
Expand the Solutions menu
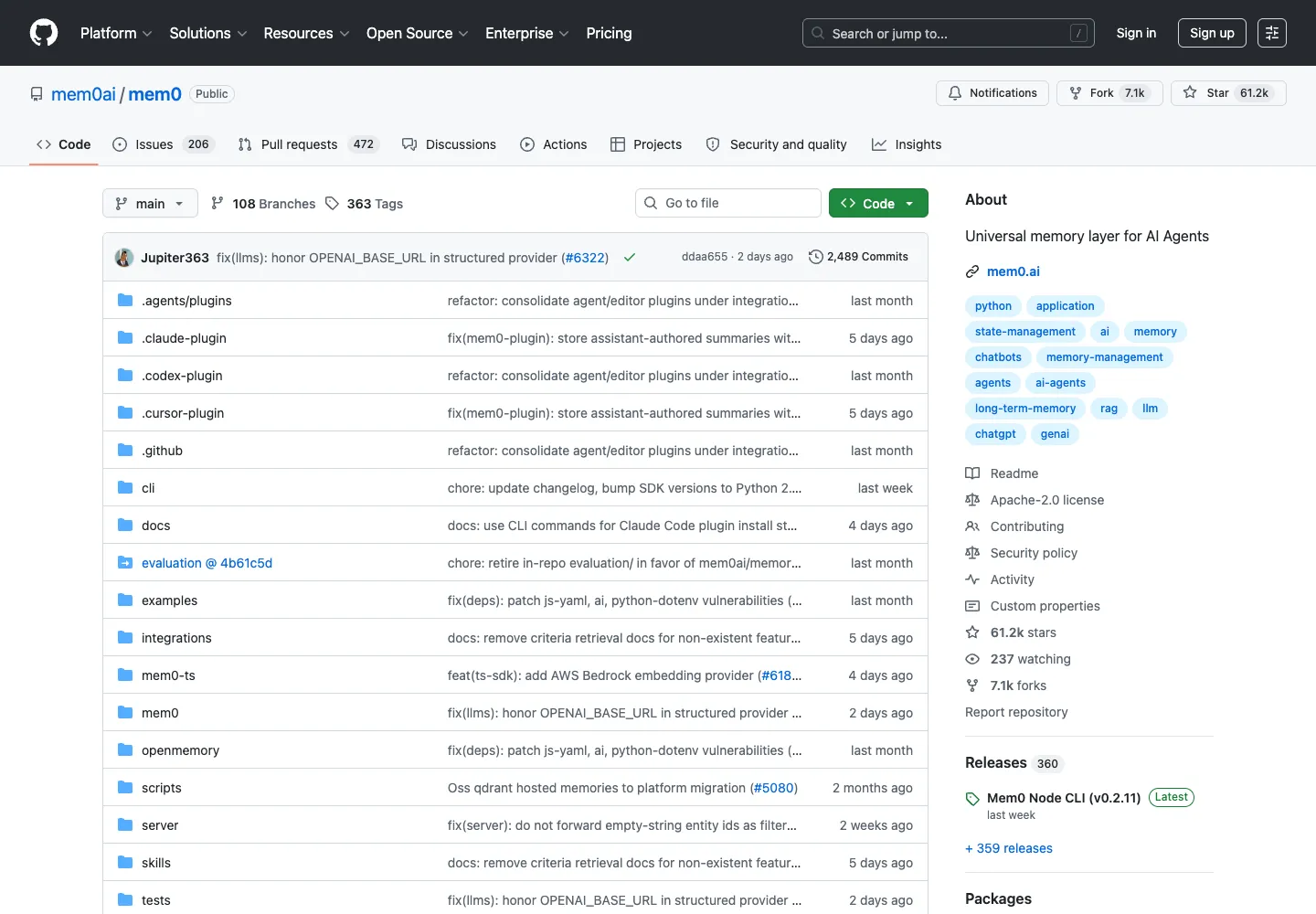(208, 33)
